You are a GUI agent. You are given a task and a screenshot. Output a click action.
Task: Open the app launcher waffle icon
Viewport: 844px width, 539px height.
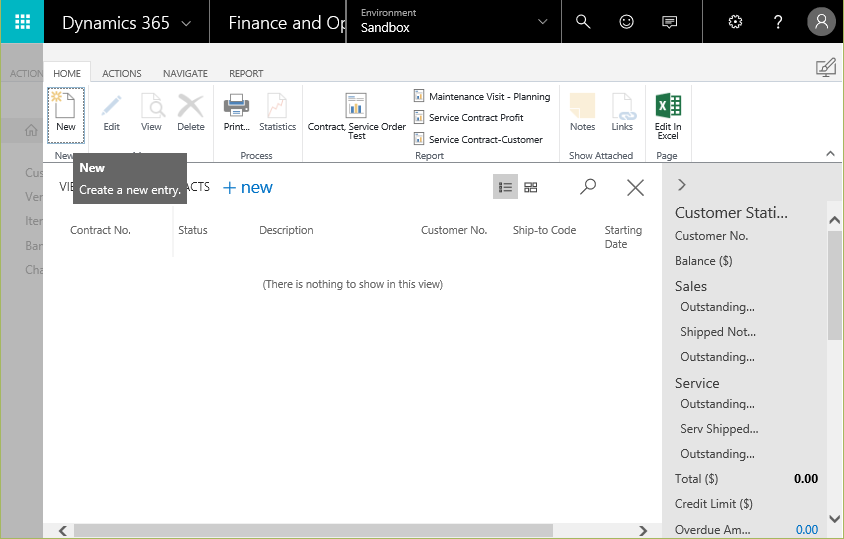pyautogui.click(x=22, y=22)
